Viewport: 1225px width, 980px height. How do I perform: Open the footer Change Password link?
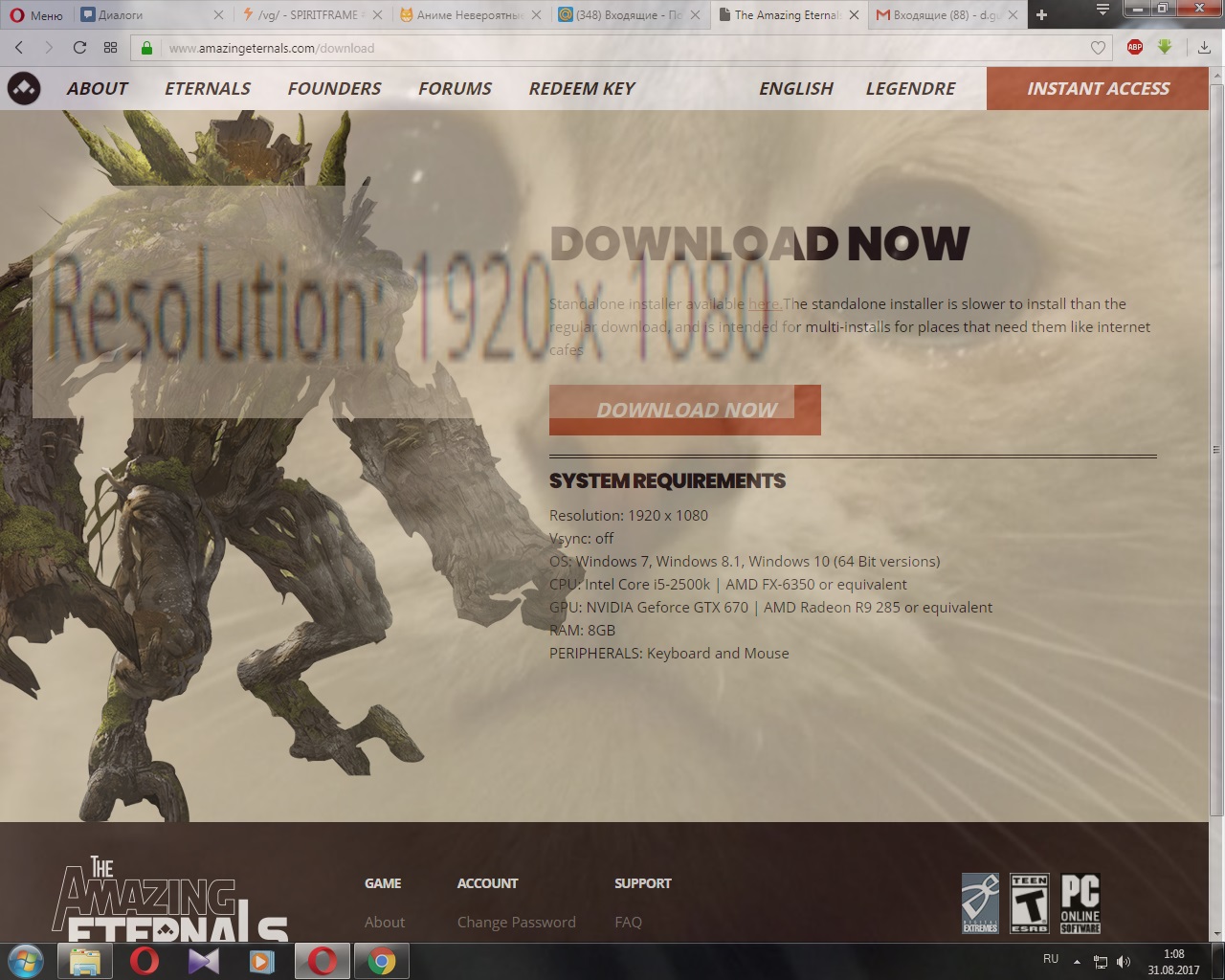click(x=517, y=922)
